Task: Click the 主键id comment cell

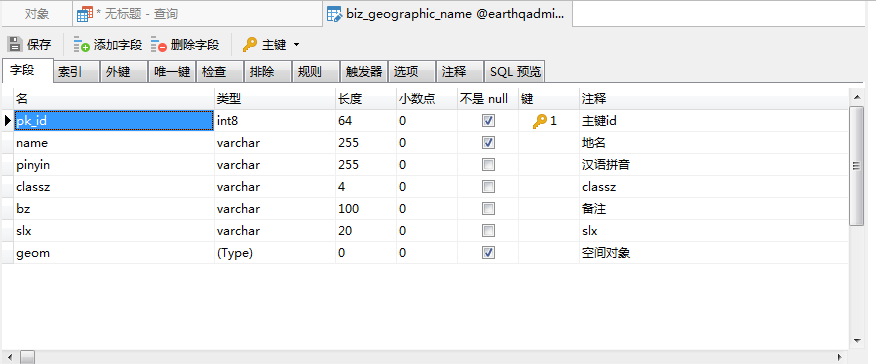Action: [714, 121]
